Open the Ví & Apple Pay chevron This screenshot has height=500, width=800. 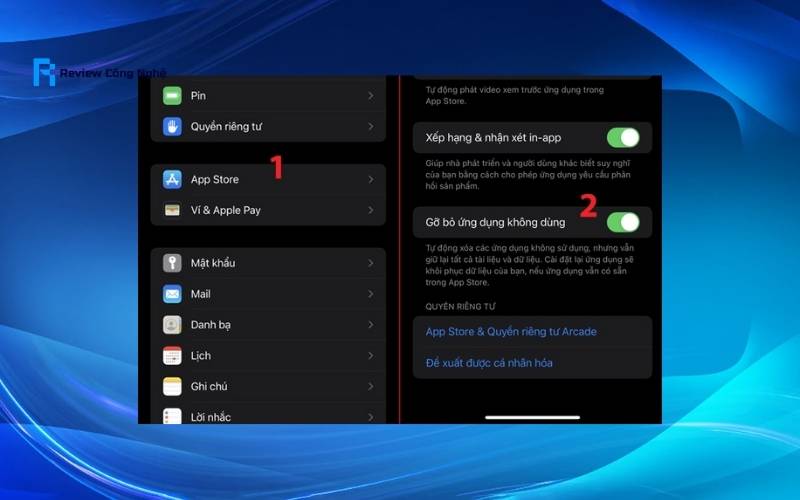[x=371, y=210]
